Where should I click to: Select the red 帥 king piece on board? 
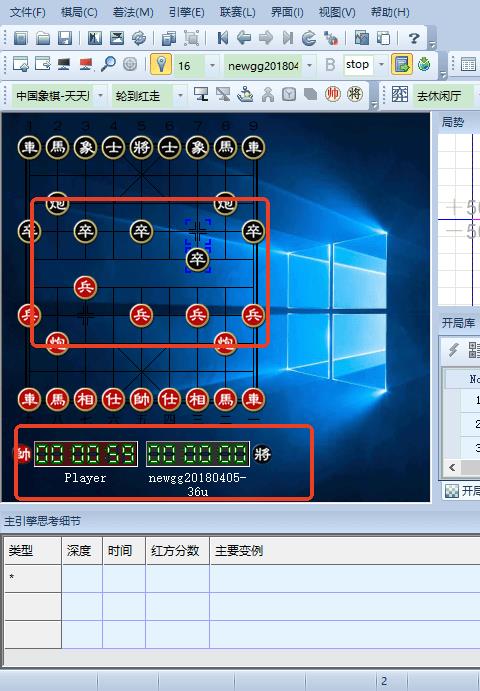pos(141,399)
